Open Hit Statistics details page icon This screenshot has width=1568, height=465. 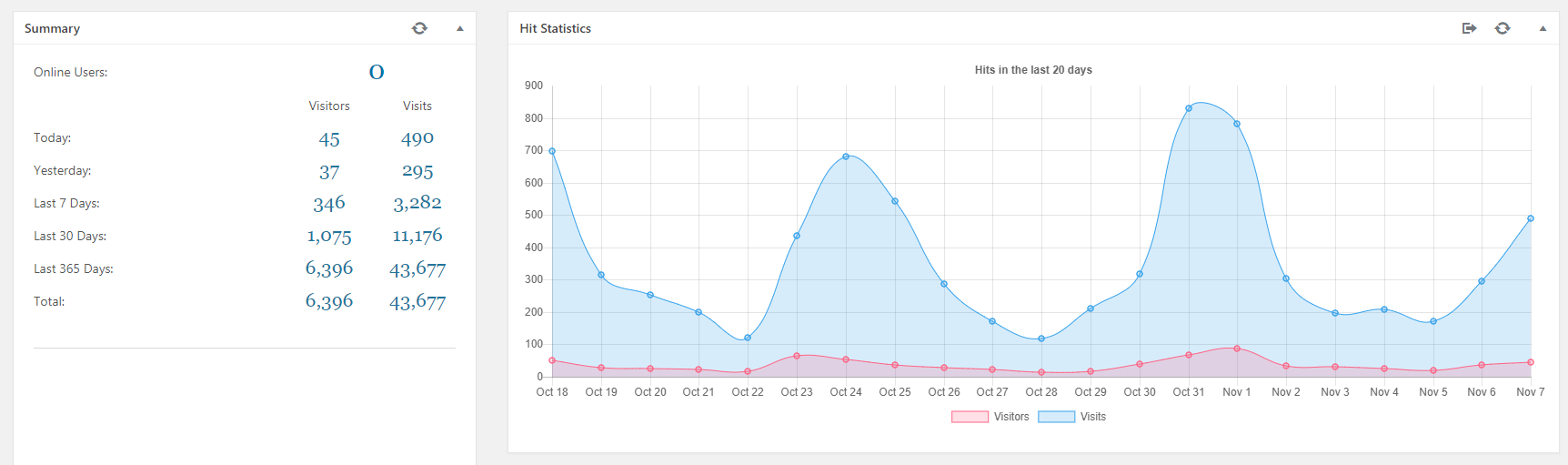coord(1469,28)
